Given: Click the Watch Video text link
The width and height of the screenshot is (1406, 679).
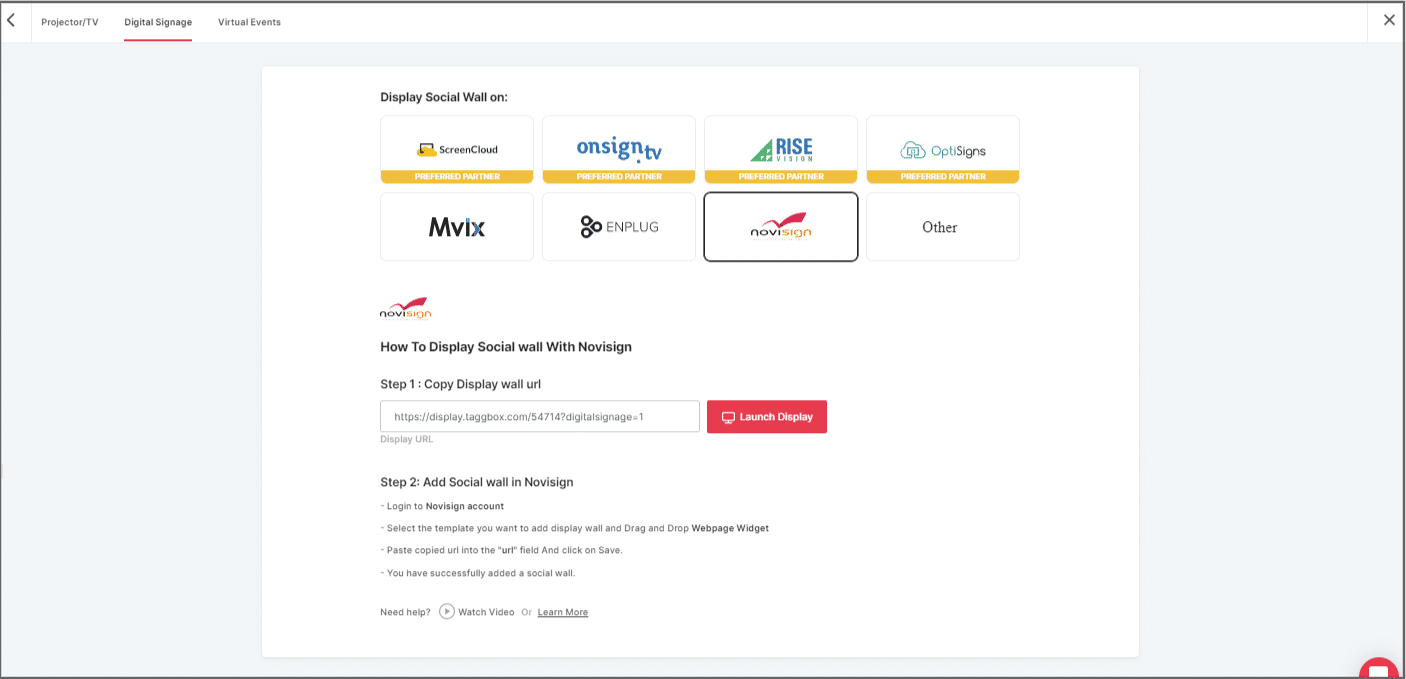Looking at the screenshot, I should click(486, 612).
